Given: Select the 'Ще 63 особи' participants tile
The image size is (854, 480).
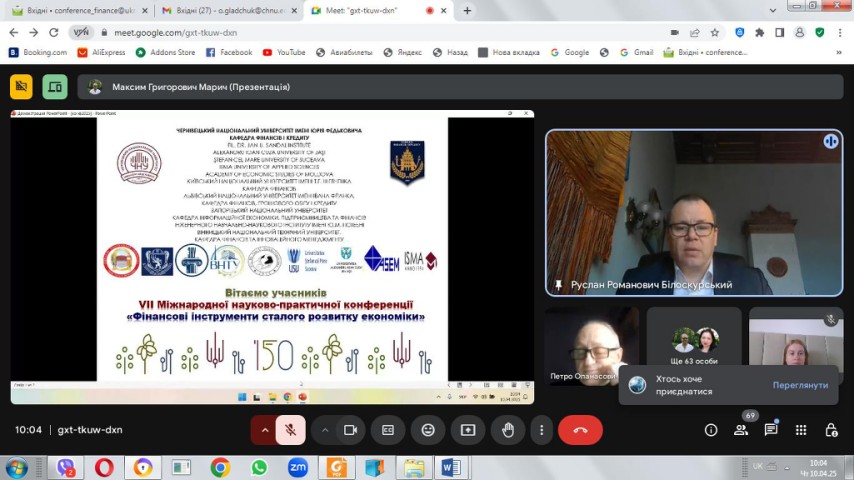Looking at the screenshot, I should point(695,346).
